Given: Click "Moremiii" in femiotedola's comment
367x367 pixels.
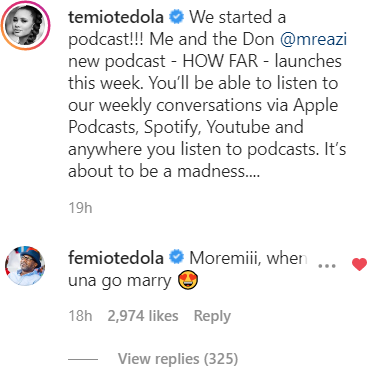Looking at the screenshot, I should click(x=225, y=258).
